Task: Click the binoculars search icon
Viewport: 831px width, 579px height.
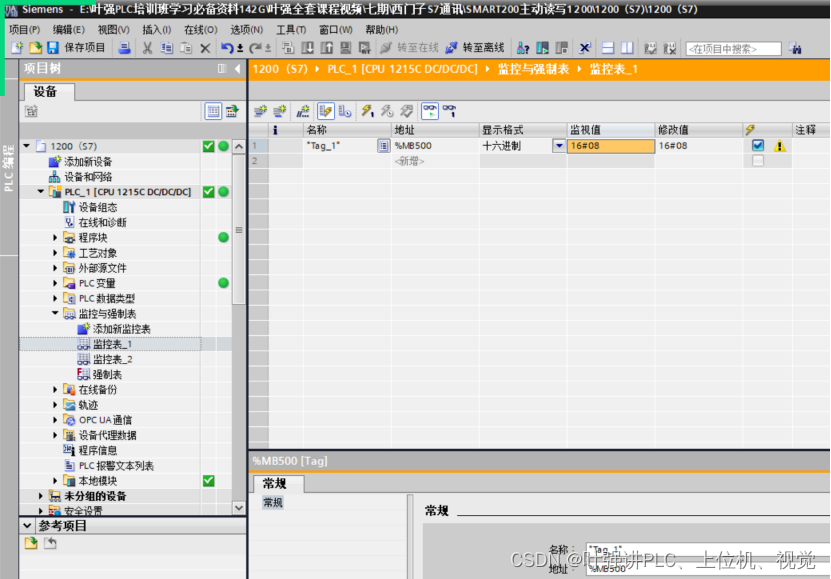Action: pos(794,48)
